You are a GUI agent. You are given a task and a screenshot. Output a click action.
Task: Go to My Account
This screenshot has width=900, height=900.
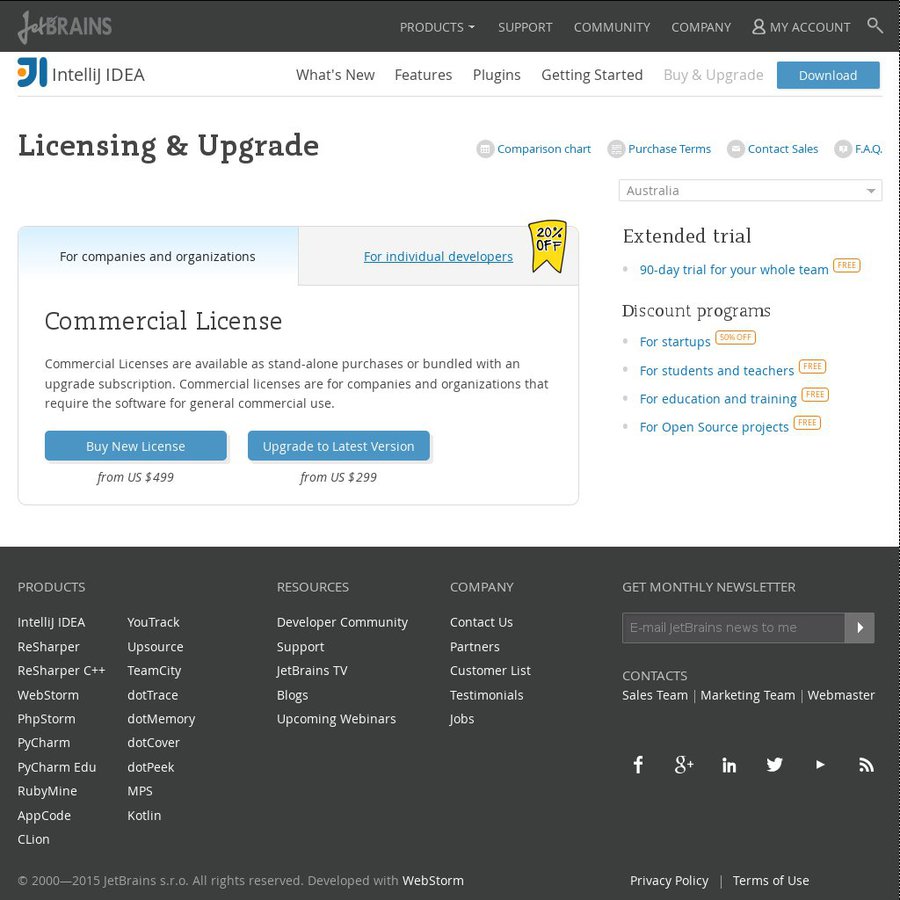(801, 27)
